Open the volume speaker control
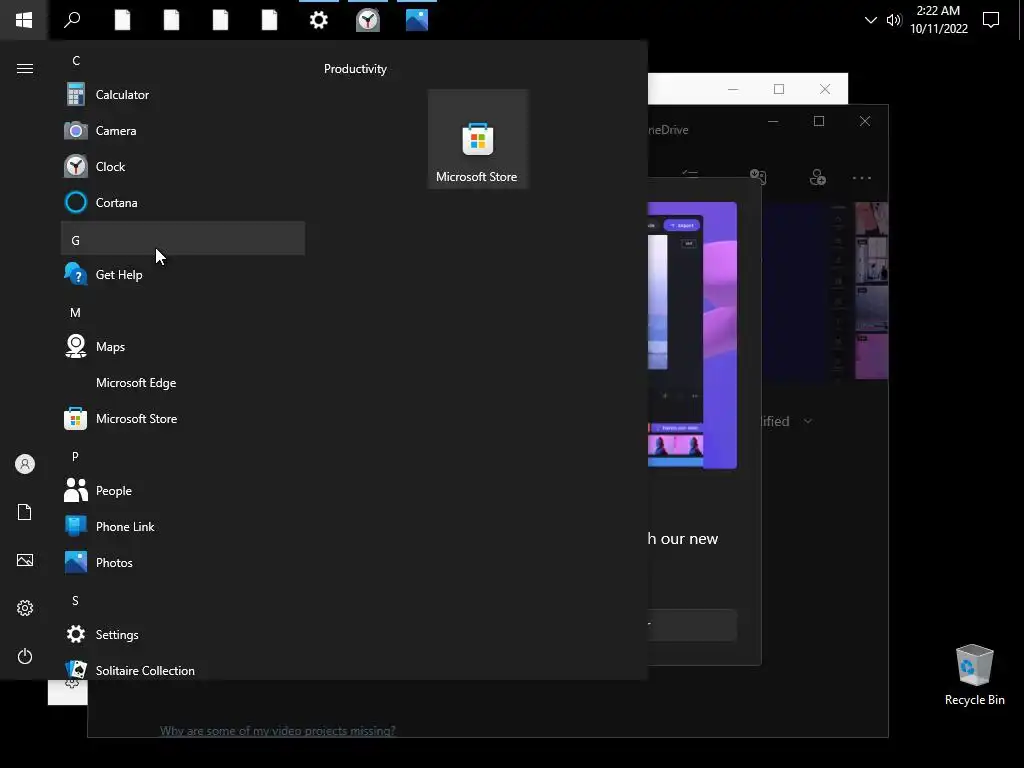This screenshot has width=1024, height=768. (893, 20)
